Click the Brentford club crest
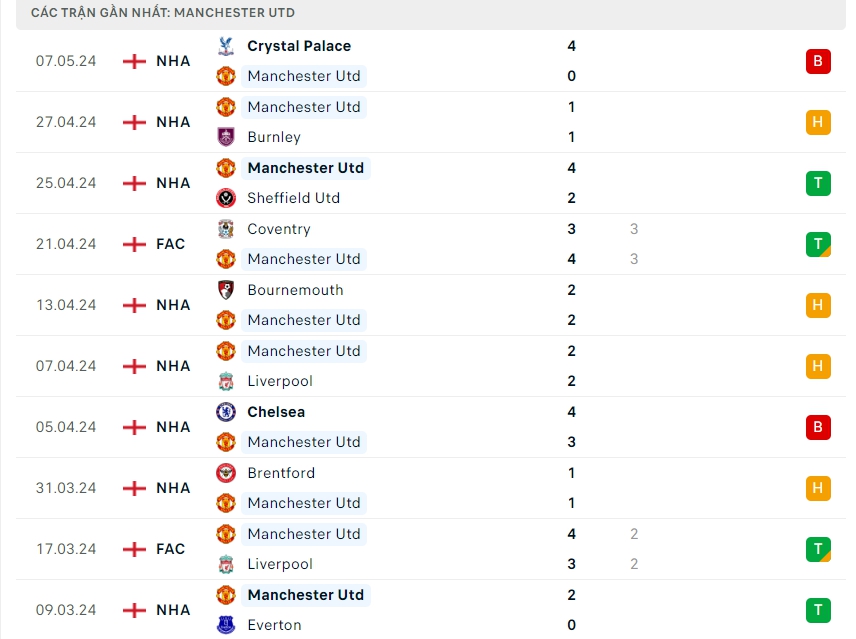 tap(226, 473)
